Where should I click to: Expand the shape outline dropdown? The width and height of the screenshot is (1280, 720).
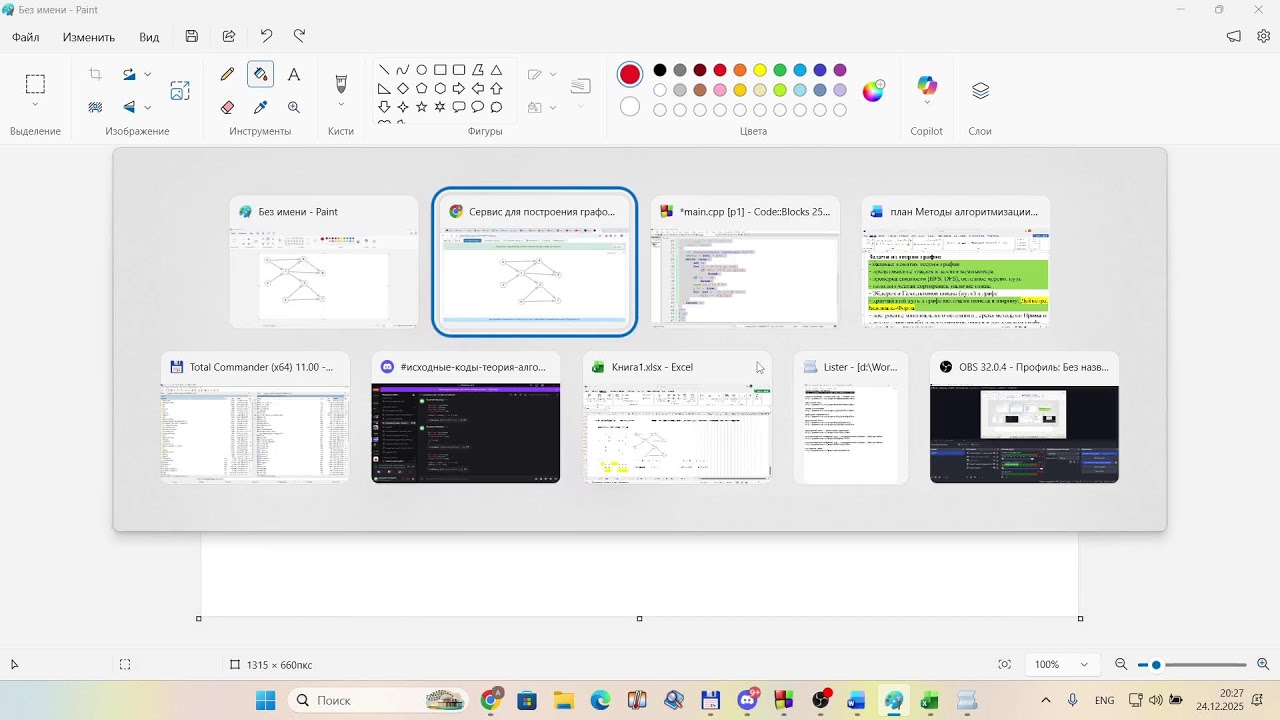coord(553,74)
